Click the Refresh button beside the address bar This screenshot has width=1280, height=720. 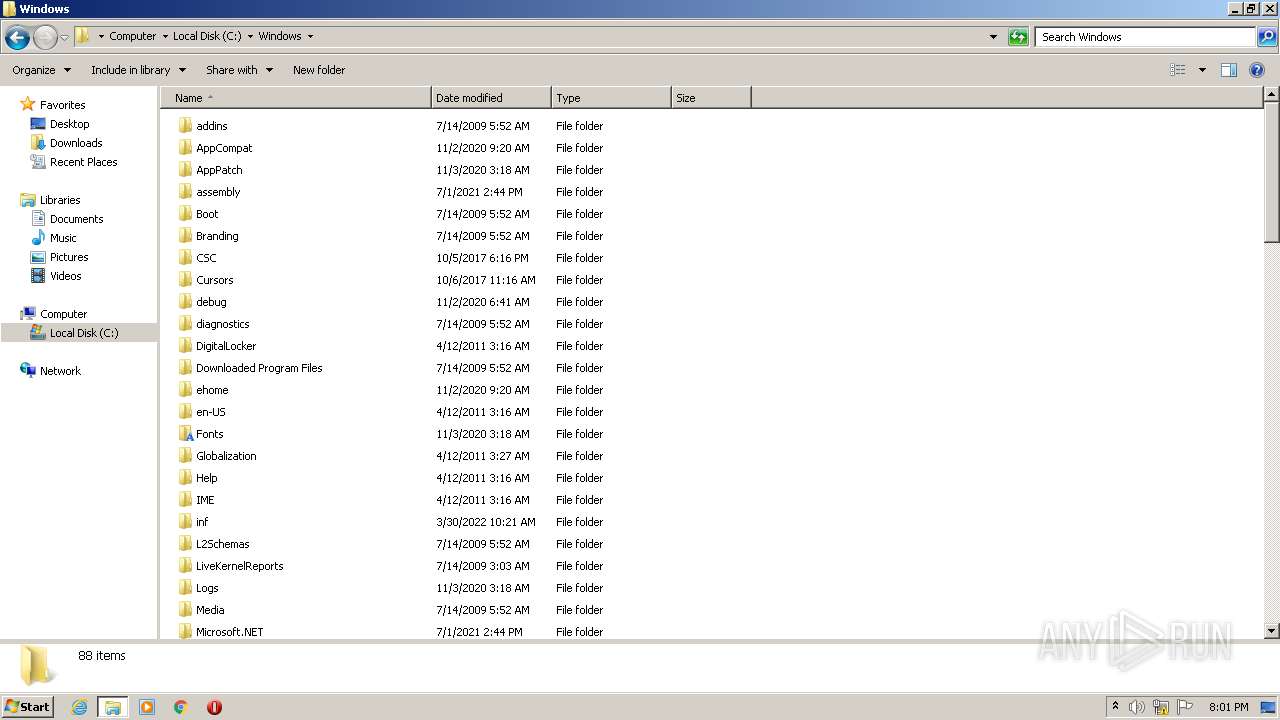[x=1018, y=37]
